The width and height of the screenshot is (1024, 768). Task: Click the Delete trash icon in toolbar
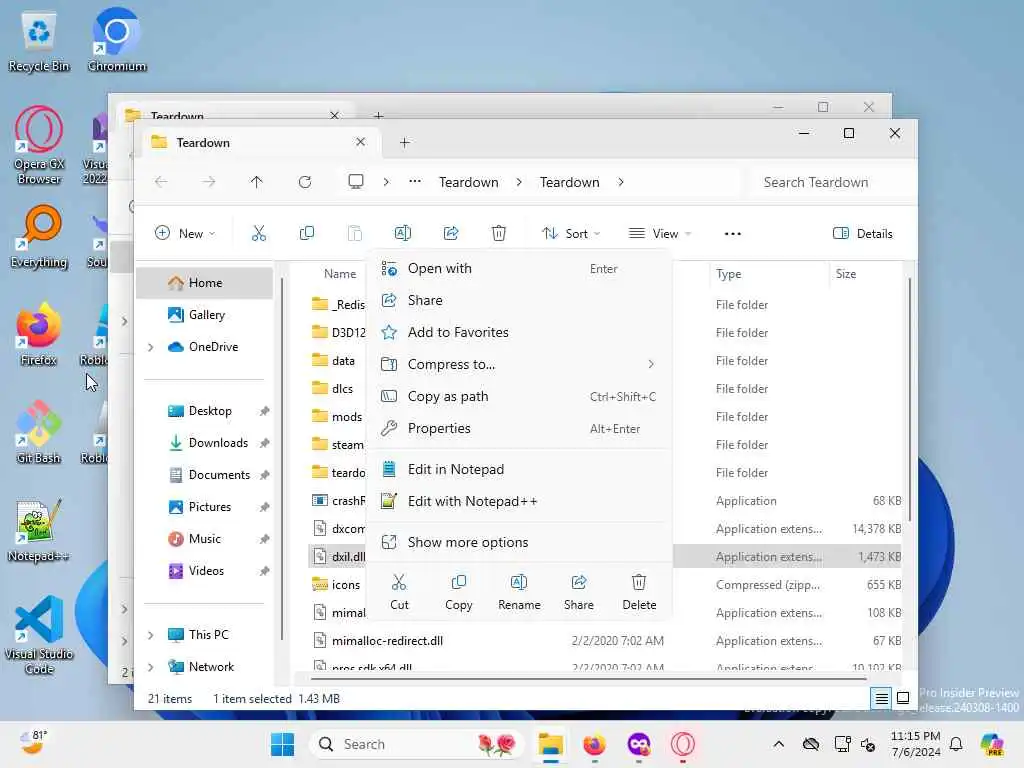498,233
